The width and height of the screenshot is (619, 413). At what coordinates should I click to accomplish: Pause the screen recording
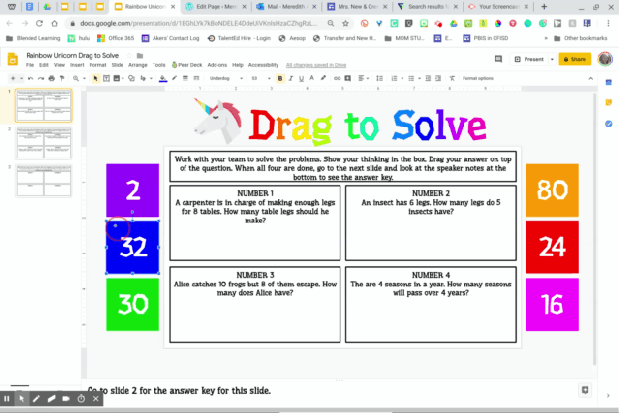7,399
